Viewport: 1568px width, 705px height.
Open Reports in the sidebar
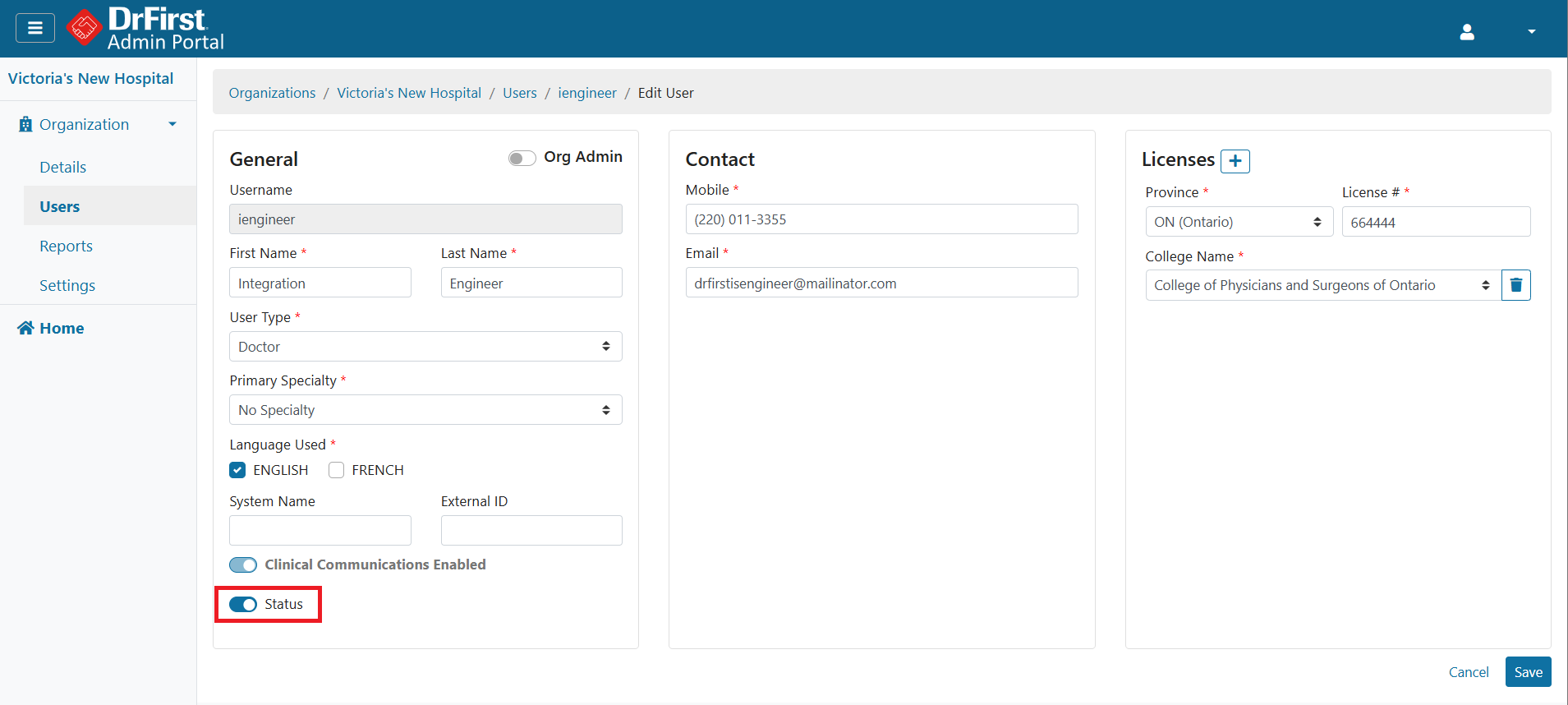coord(66,246)
